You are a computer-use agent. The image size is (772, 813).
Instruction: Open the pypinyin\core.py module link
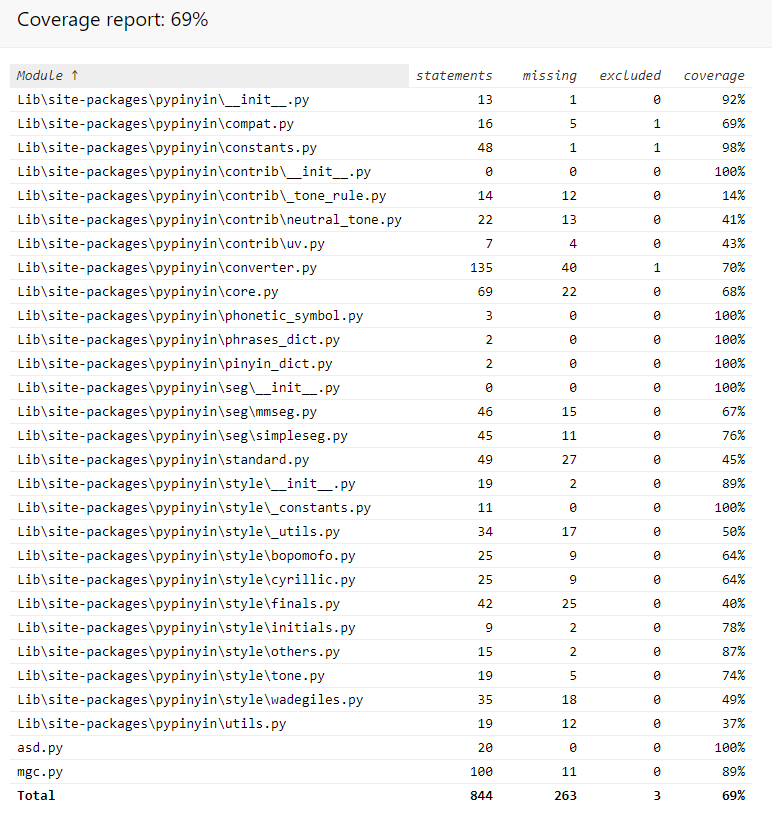tap(147, 292)
